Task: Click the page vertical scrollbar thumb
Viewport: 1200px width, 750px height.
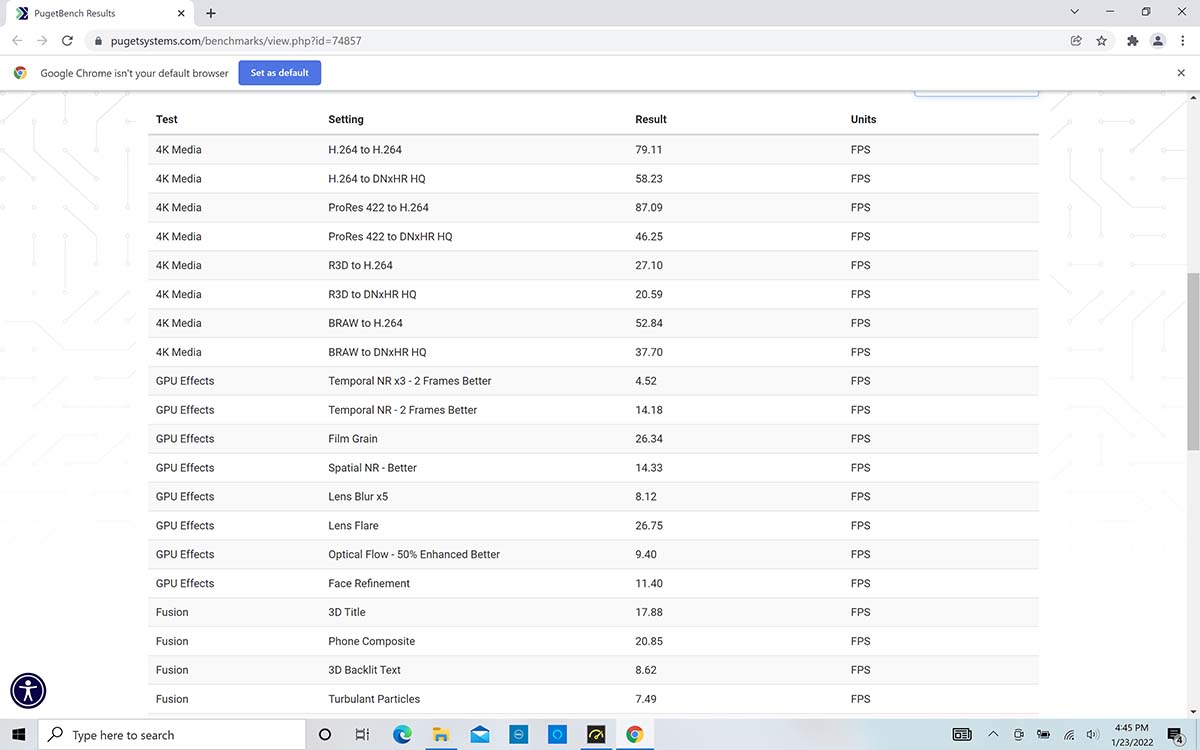Action: (1191, 361)
